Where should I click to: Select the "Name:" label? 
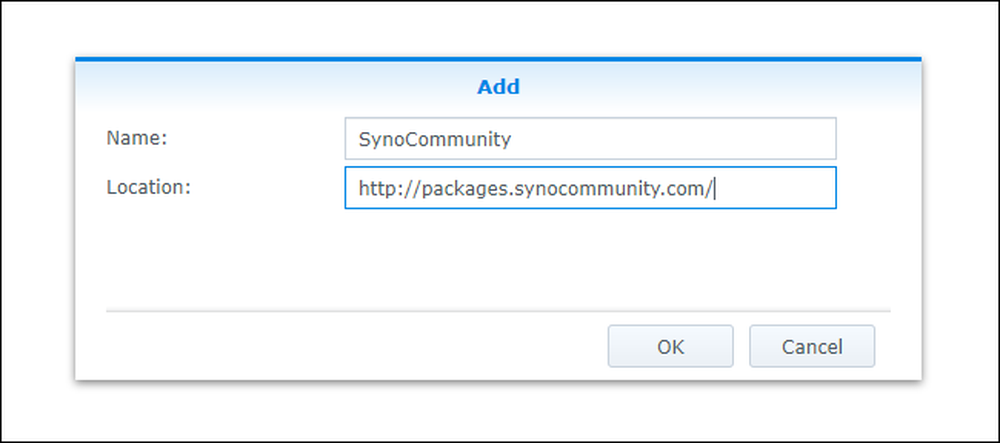pos(136,138)
